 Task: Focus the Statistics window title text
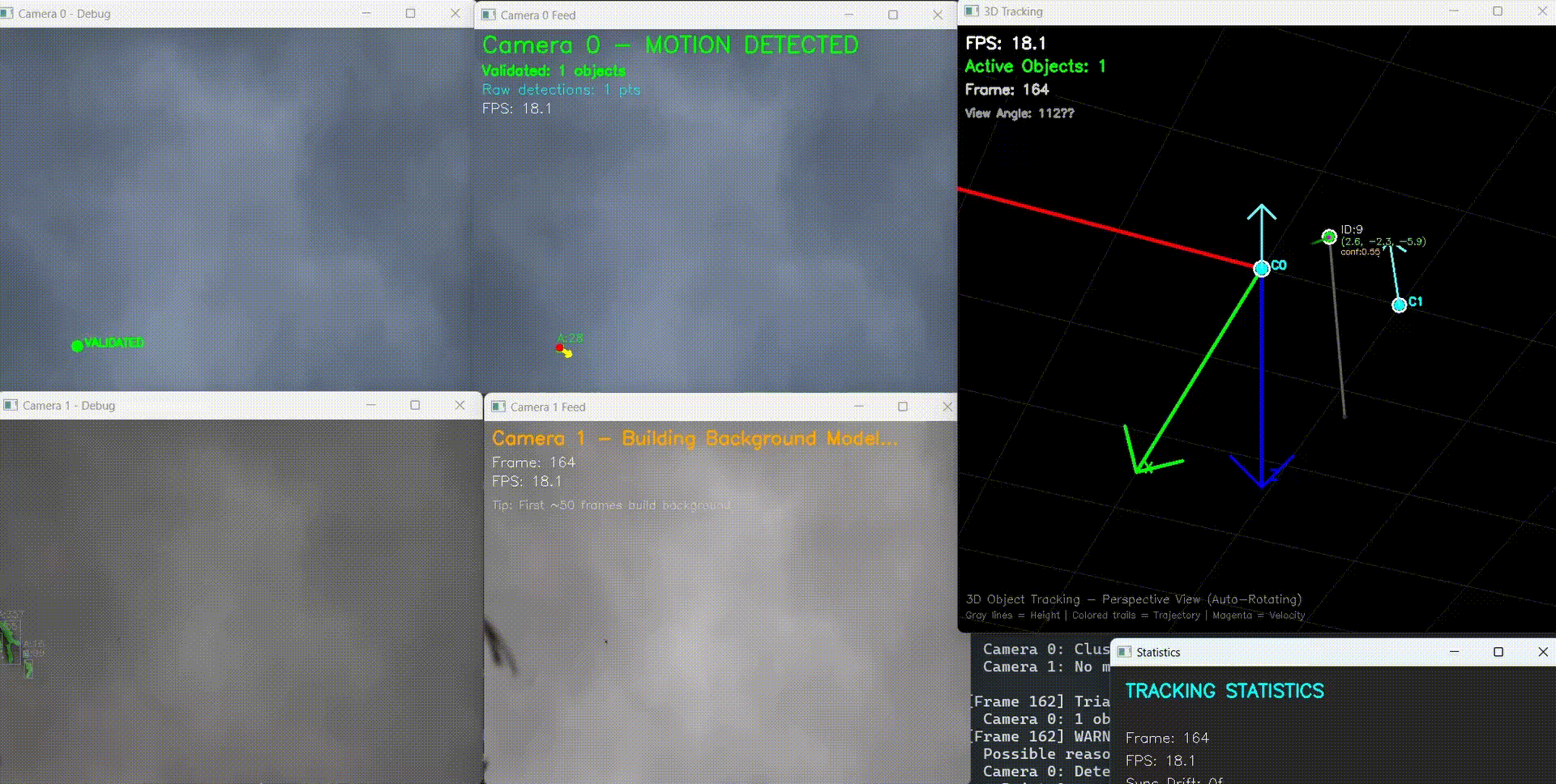(x=1158, y=653)
